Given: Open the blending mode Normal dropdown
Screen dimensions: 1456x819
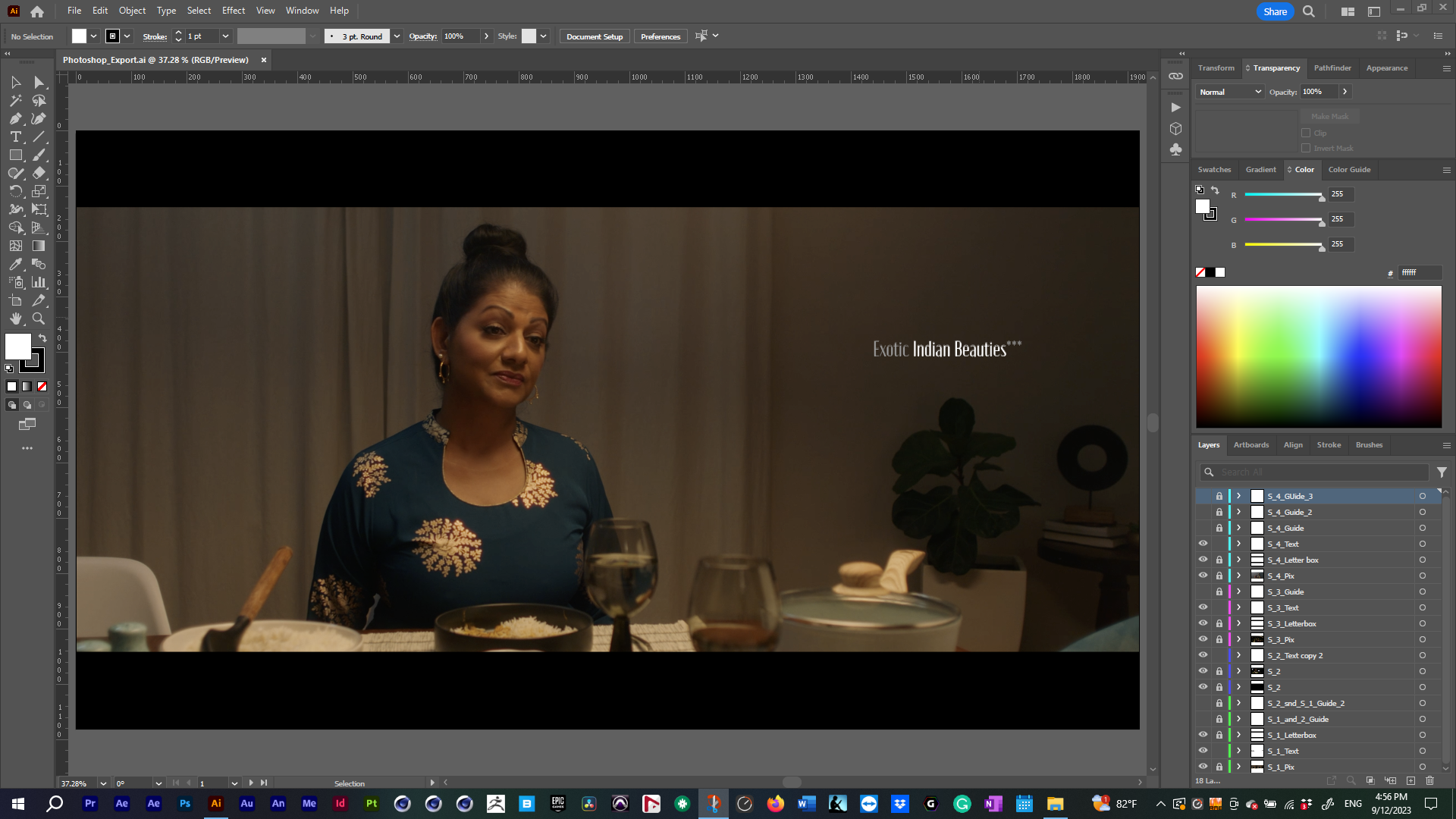Looking at the screenshot, I should (x=1230, y=92).
